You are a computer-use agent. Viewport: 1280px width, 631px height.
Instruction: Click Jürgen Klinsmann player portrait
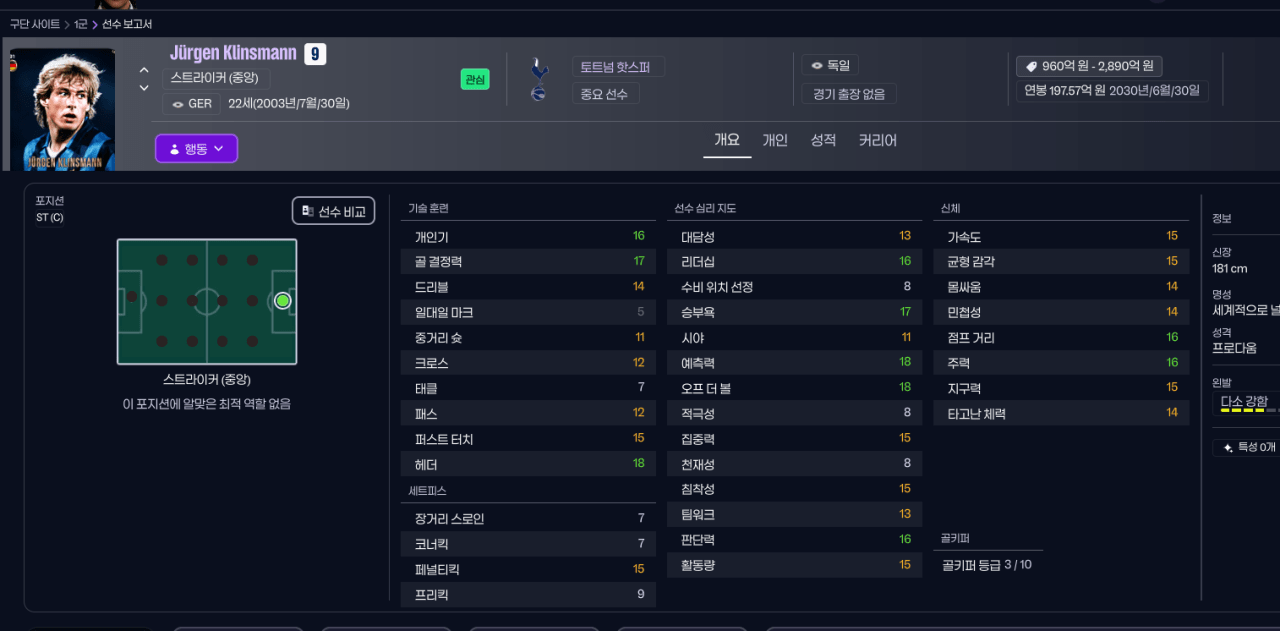click(61, 110)
